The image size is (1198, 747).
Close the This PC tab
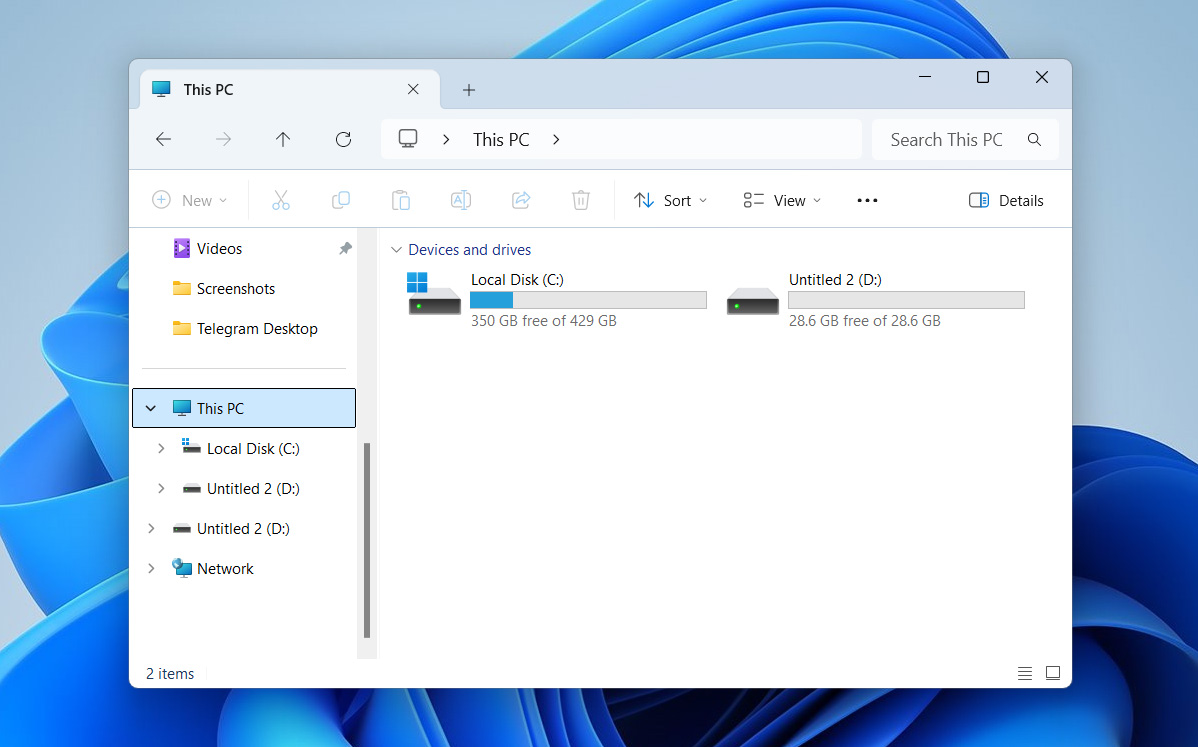(413, 89)
